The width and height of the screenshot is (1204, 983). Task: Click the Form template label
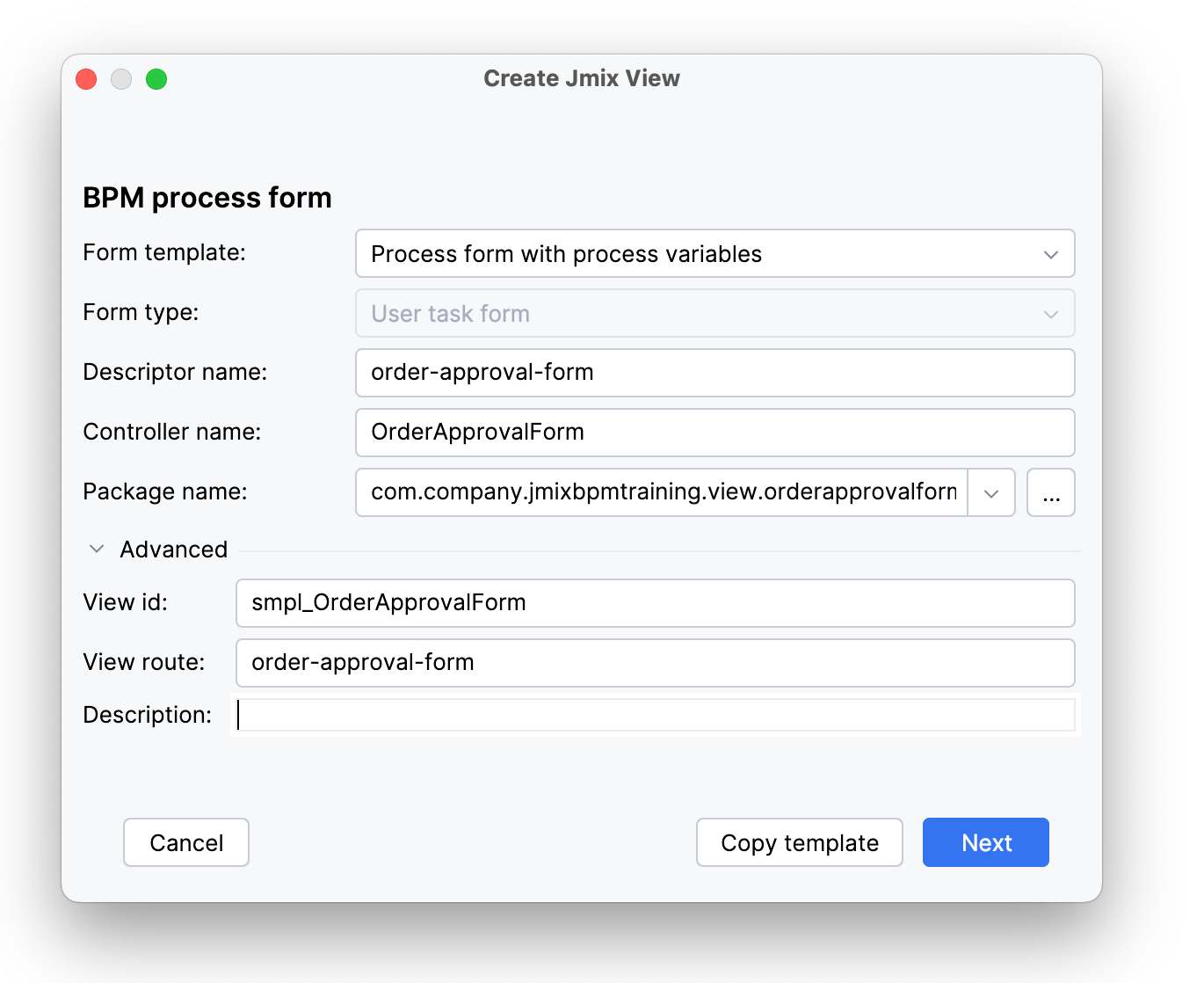click(164, 252)
